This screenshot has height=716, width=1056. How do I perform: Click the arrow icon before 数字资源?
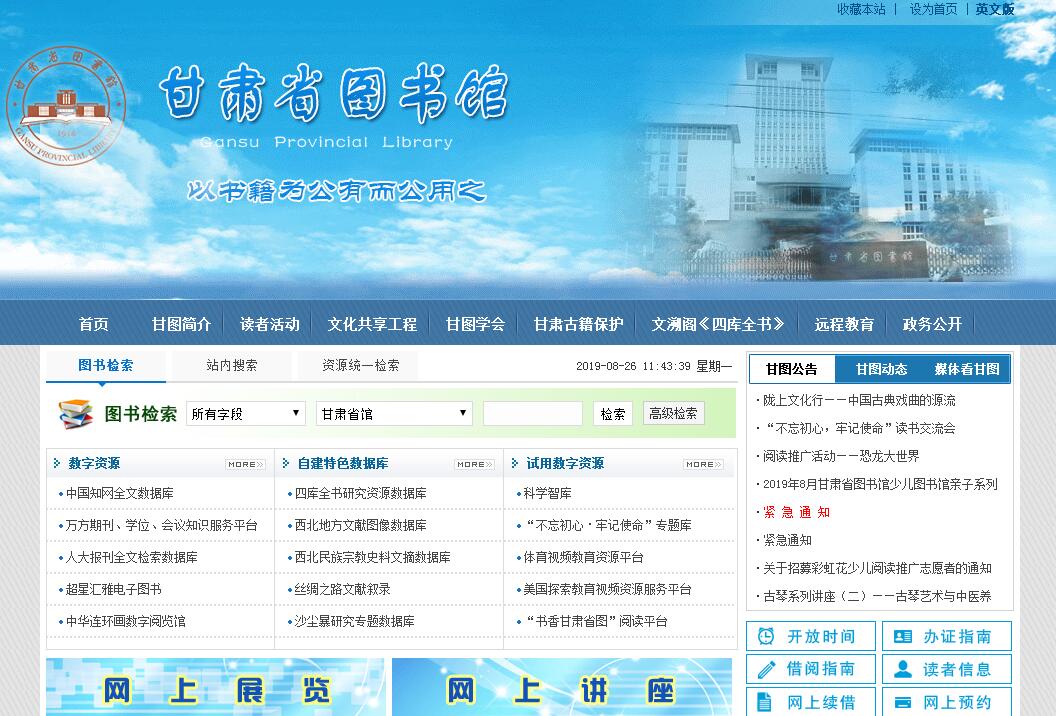tap(57, 463)
